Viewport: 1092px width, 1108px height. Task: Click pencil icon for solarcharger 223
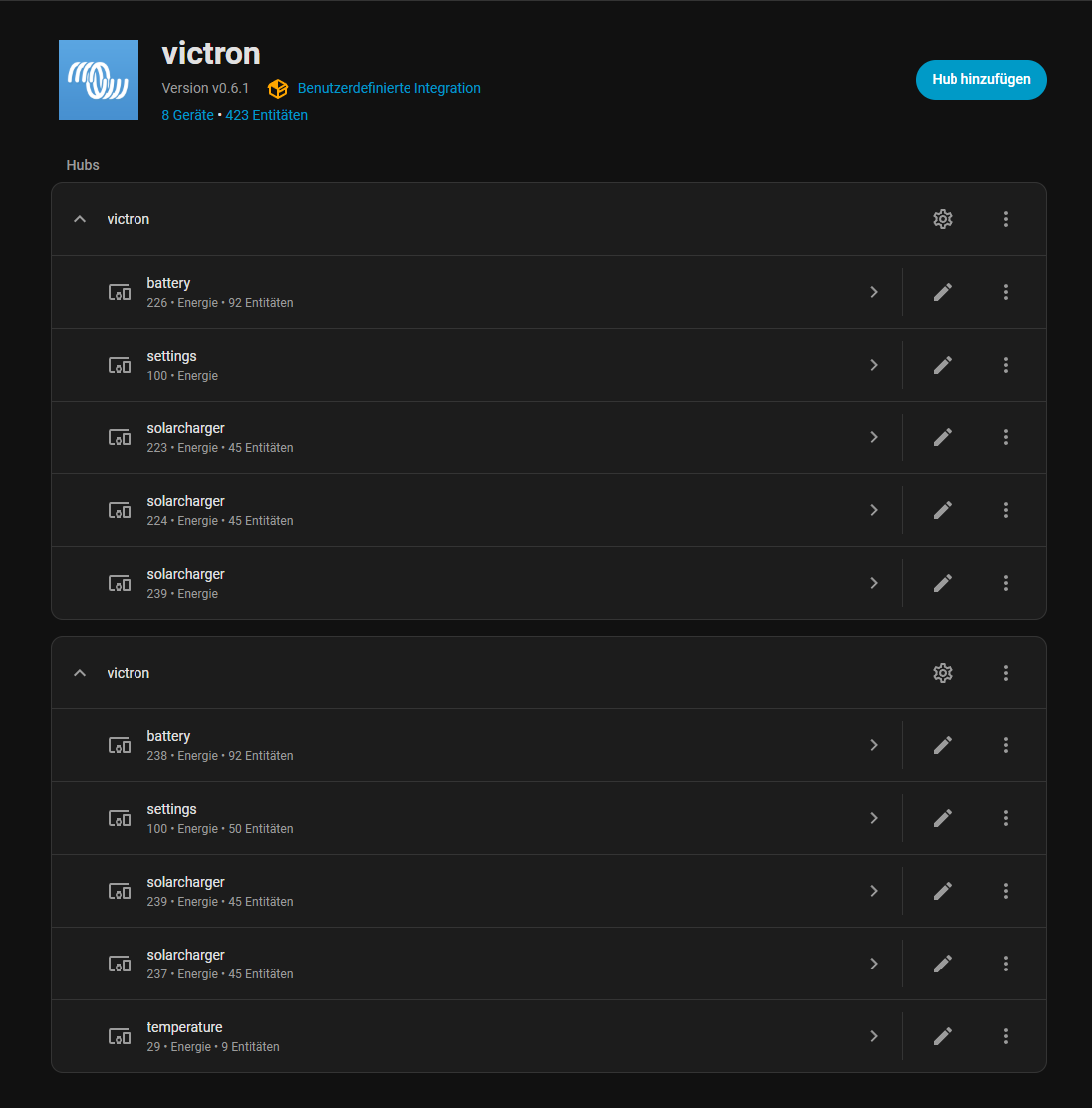click(943, 437)
